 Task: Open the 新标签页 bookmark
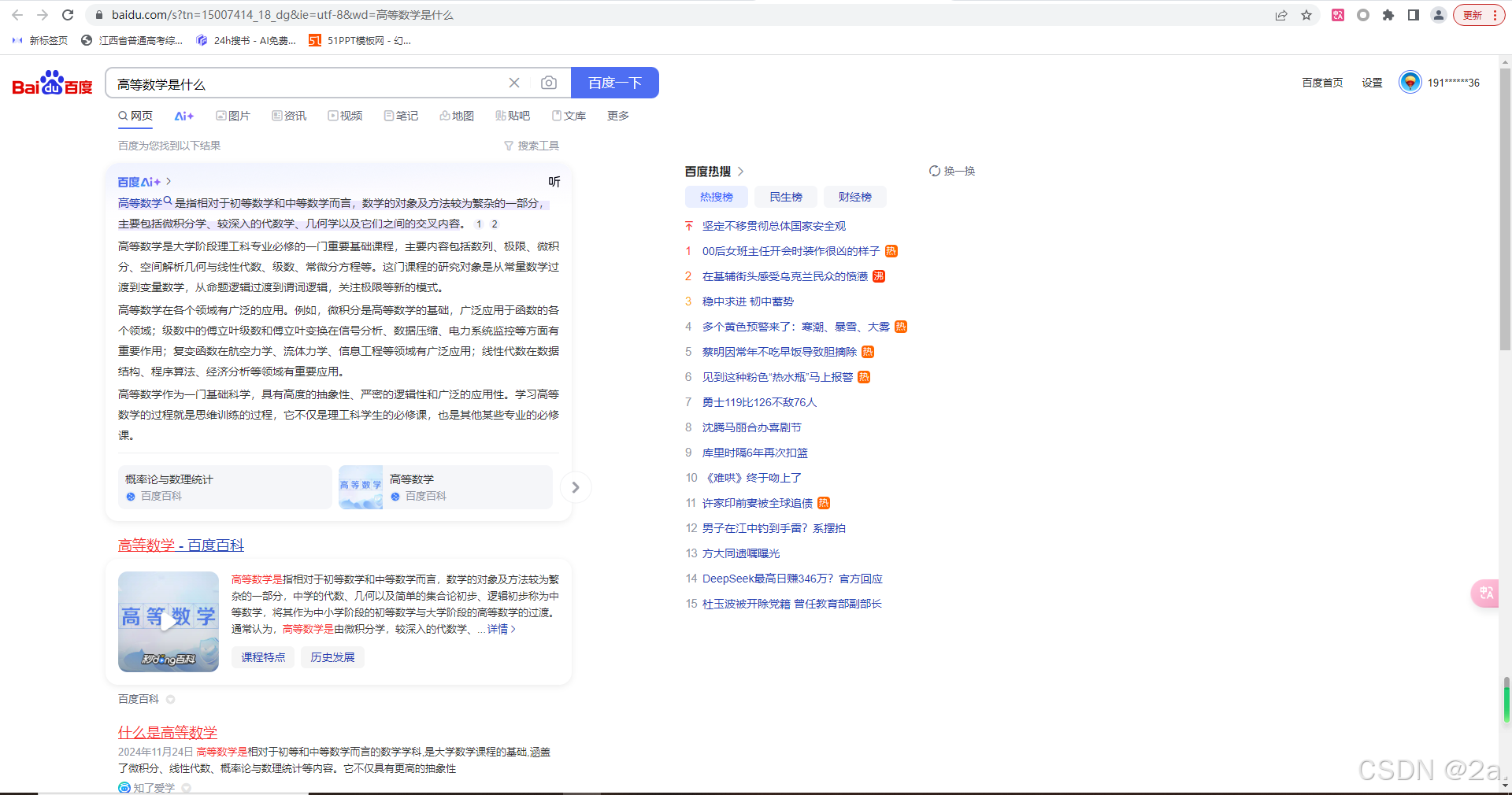pyautogui.click(x=39, y=40)
